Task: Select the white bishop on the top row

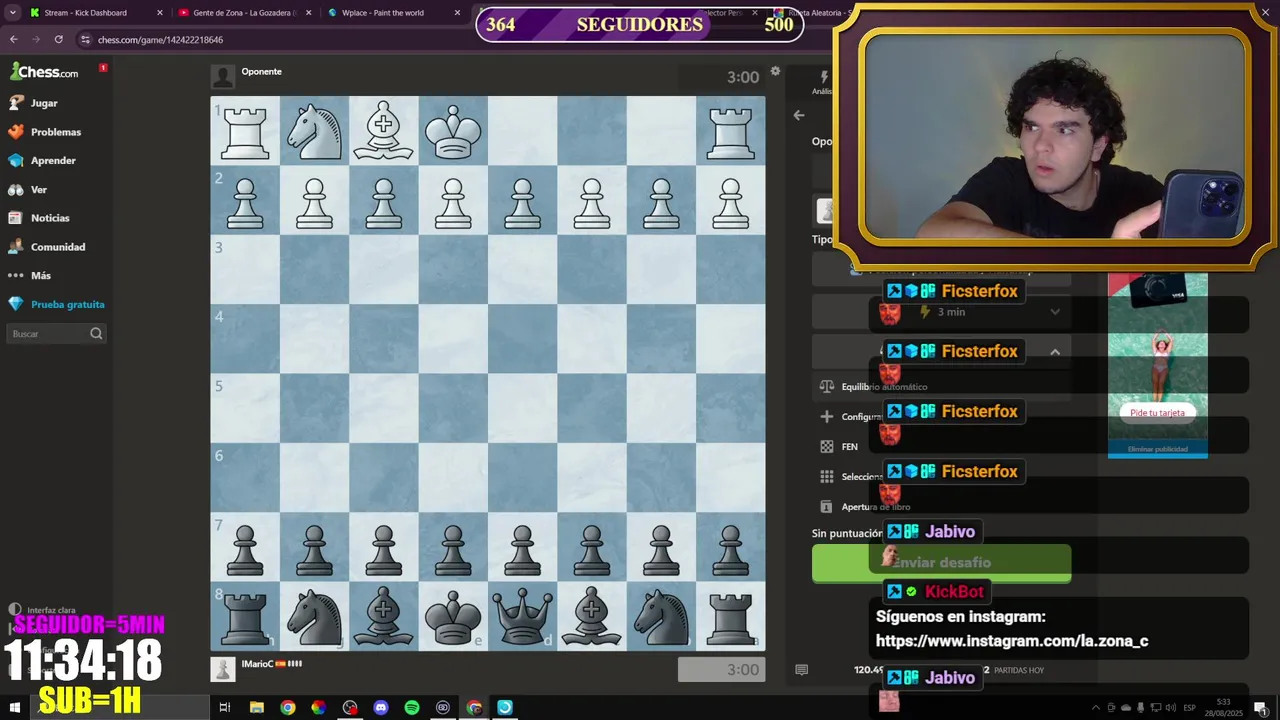Action: [x=383, y=130]
